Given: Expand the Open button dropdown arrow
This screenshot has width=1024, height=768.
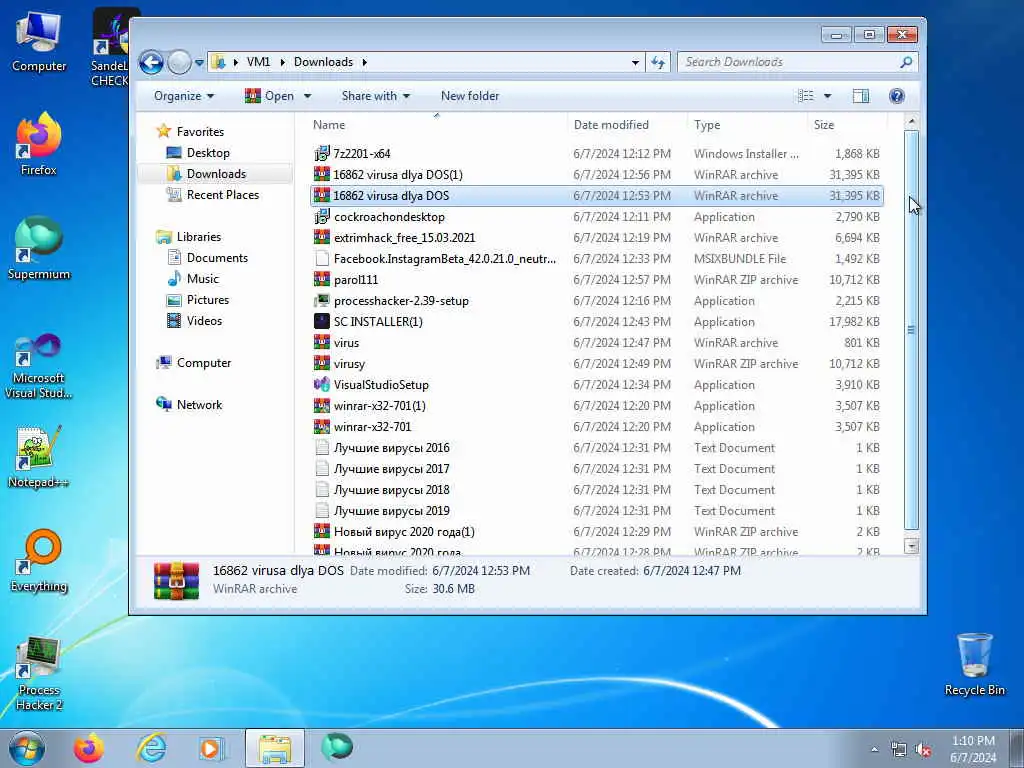Looking at the screenshot, I should point(307,96).
